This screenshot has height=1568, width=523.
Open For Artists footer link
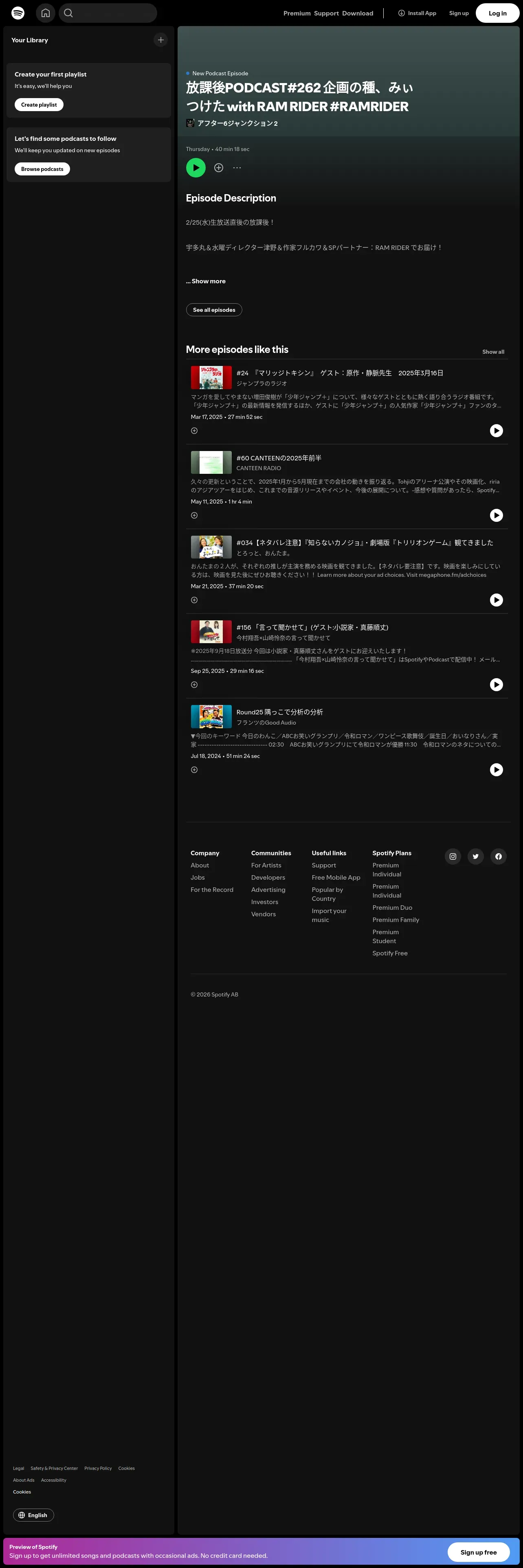[266, 865]
